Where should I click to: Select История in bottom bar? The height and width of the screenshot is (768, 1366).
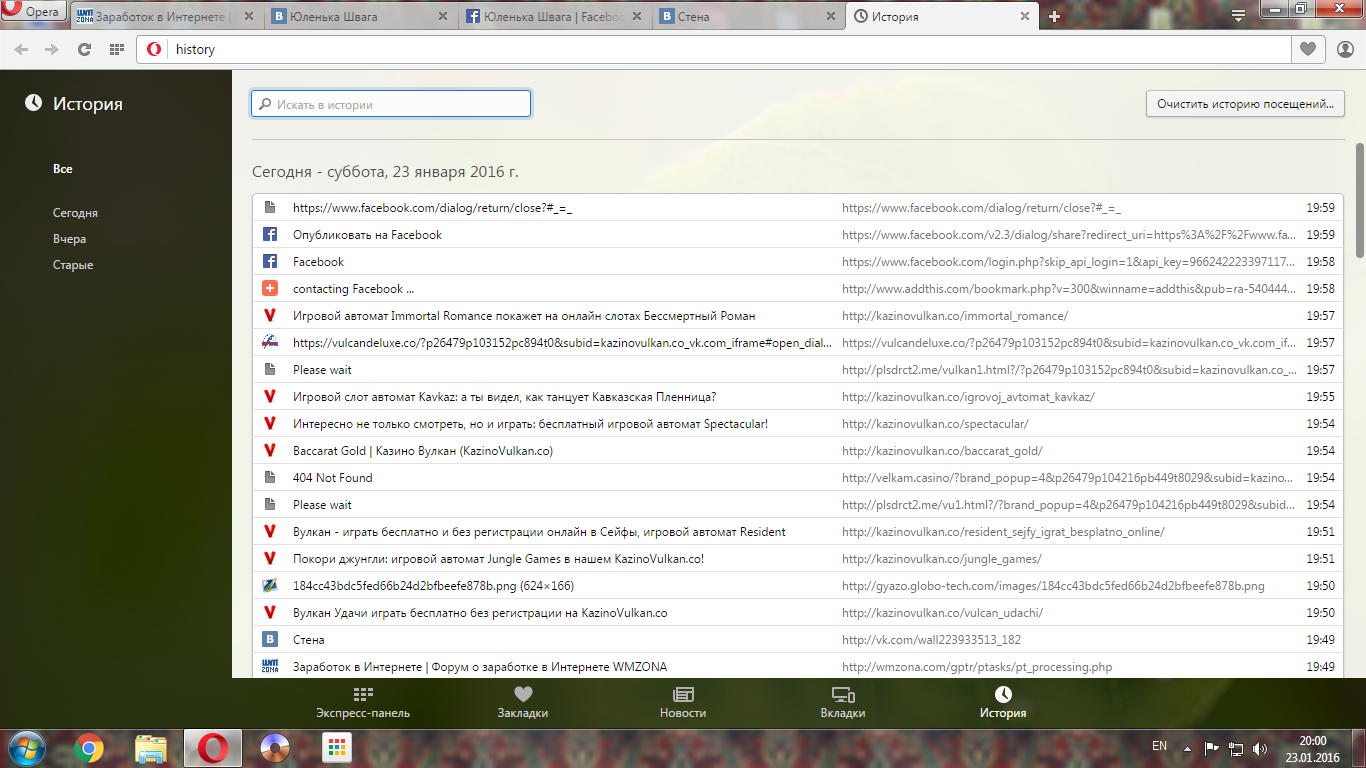tap(1003, 703)
